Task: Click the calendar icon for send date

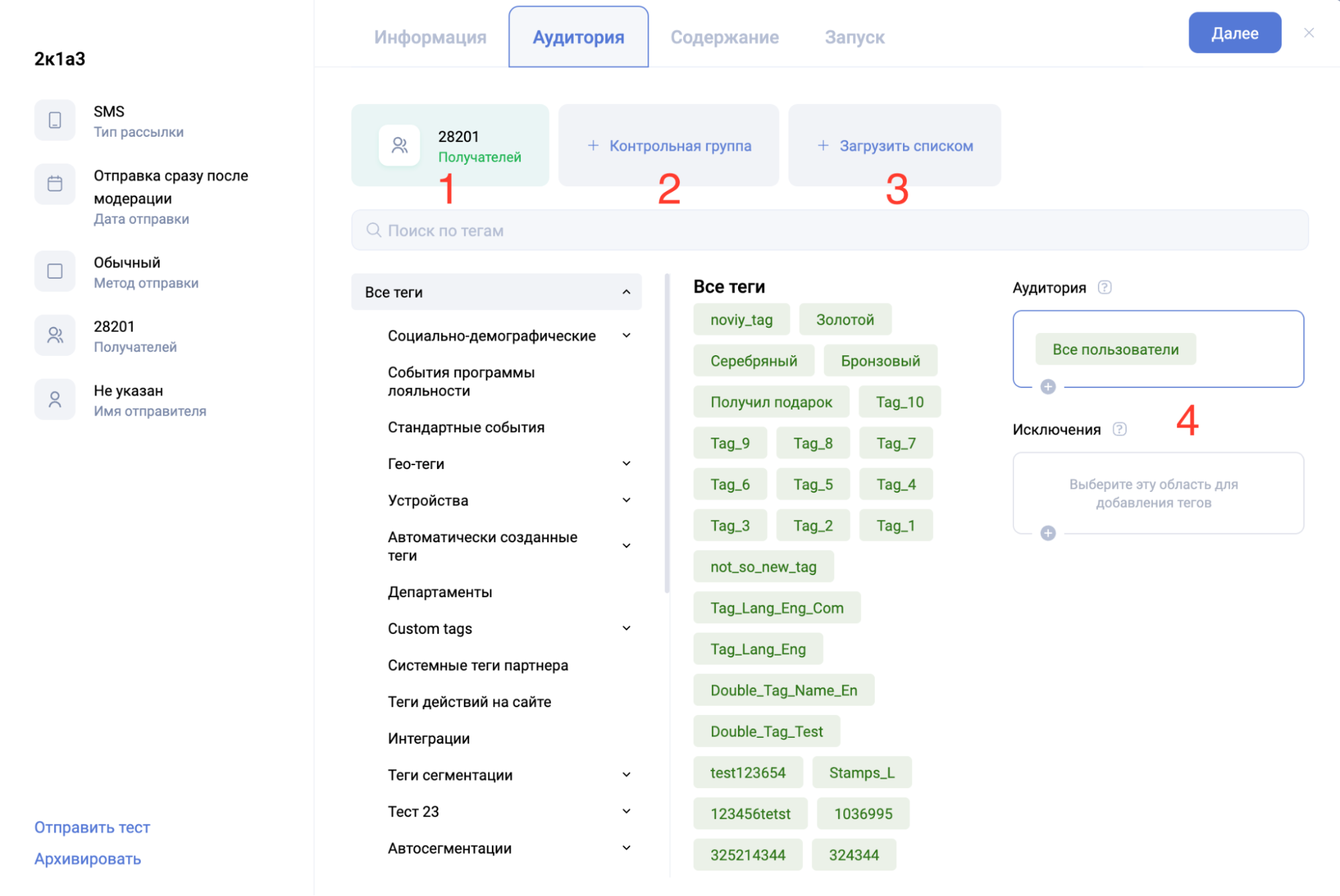Action: coord(55,184)
